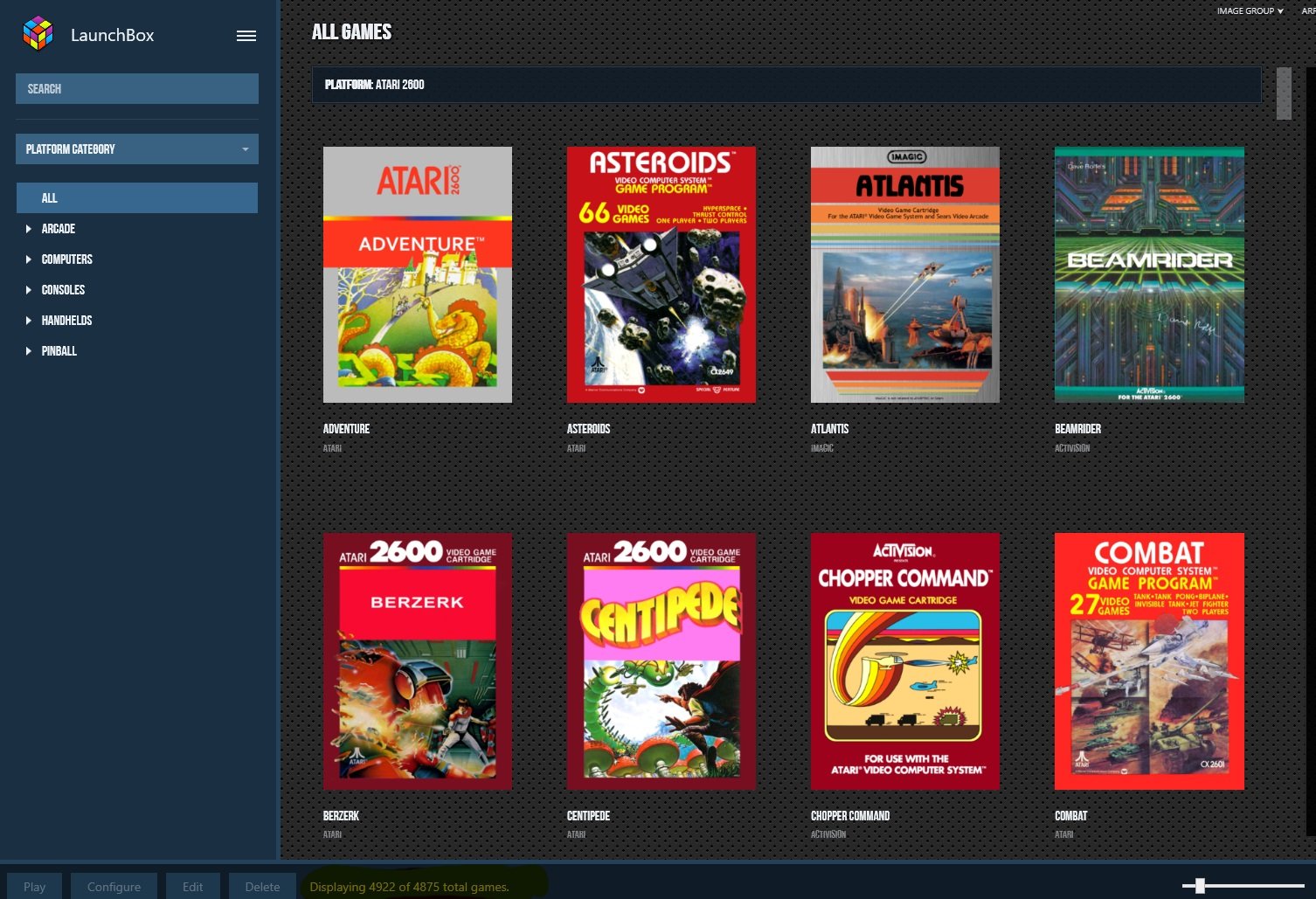Click the Atari publisher label under Berzerk
Image resolution: width=1316 pixels, height=899 pixels.
(332, 834)
